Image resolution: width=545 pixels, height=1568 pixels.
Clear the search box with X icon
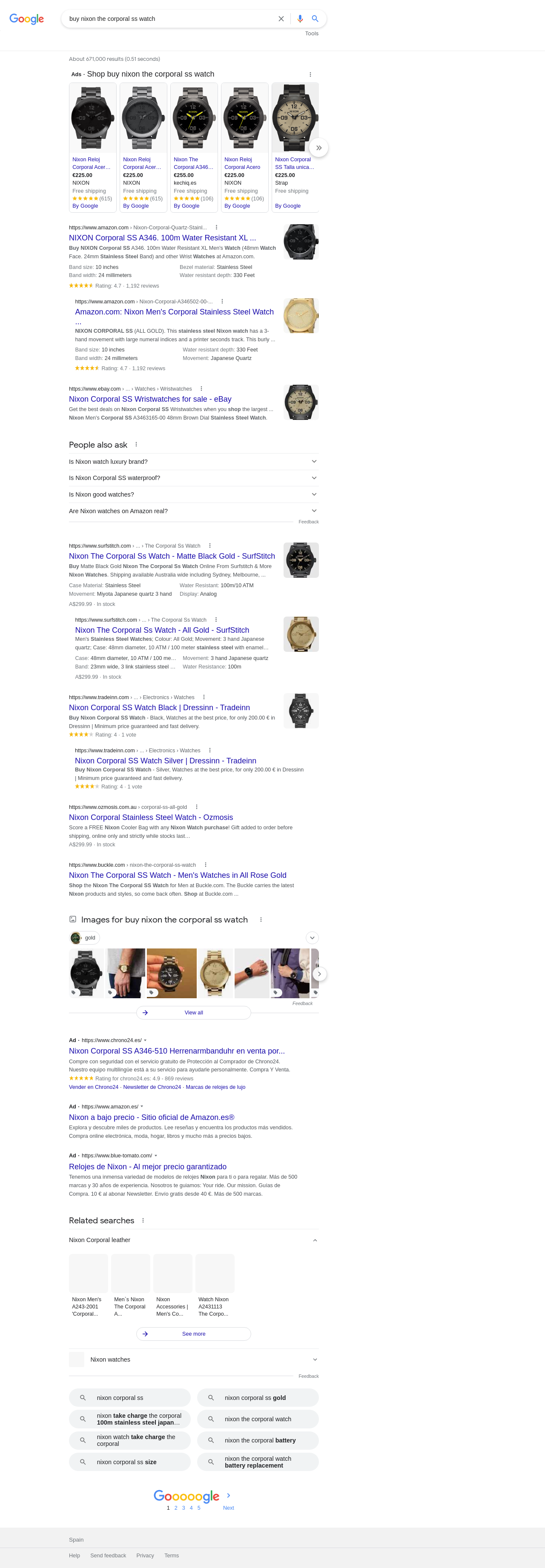coord(281,19)
